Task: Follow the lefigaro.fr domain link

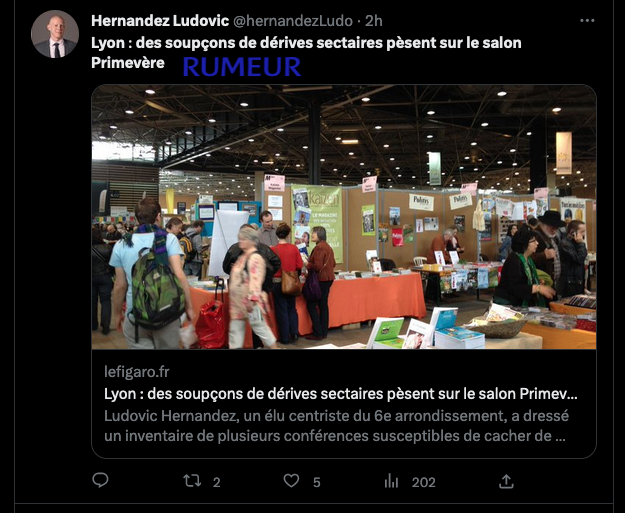Action: (x=137, y=372)
